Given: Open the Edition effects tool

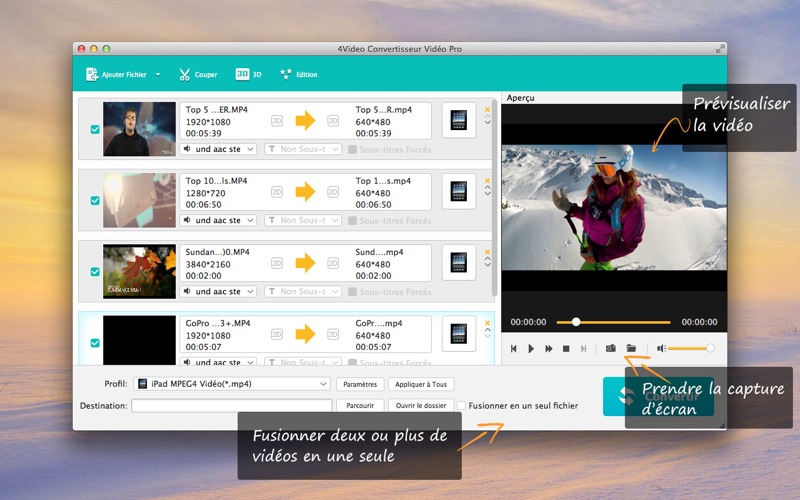Looking at the screenshot, I should [x=298, y=74].
